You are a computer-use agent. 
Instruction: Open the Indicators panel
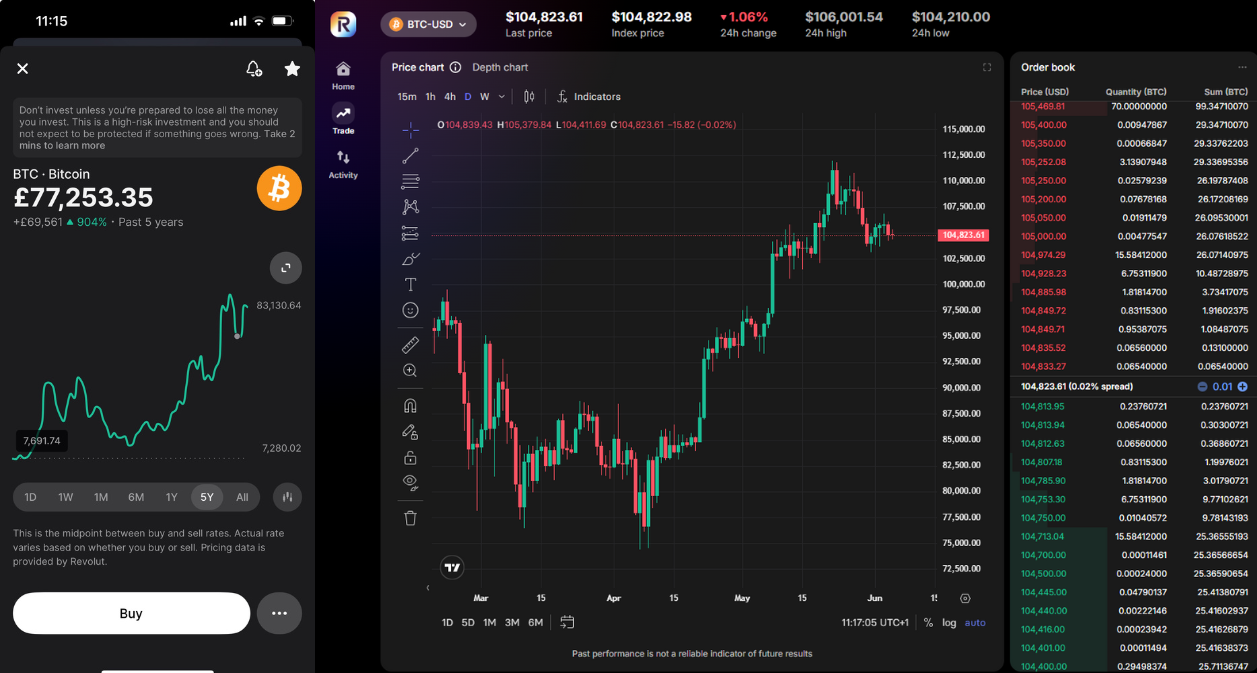[589, 97]
